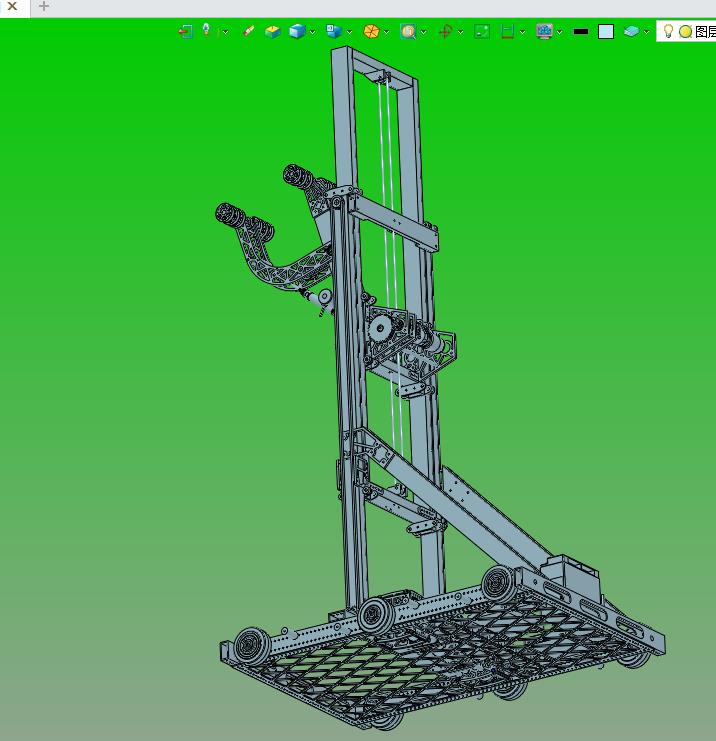Open the measure tool dropdown arrow
The height and width of the screenshot is (741, 716).
tap(522, 32)
